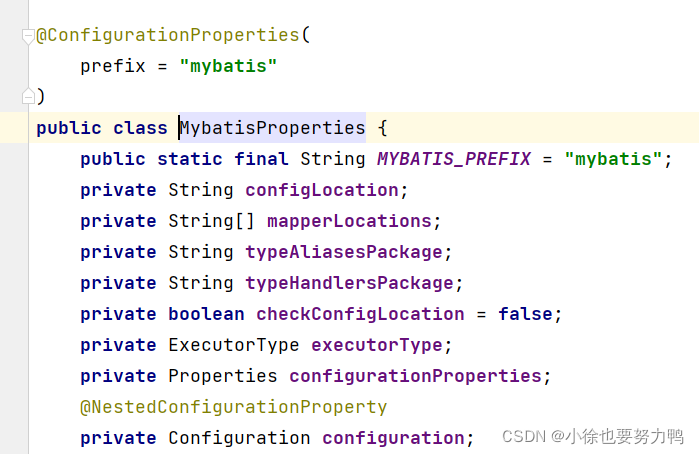The image size is (699, 454).
Task: Click the mapperLocations field name
Action: [349, 221]
